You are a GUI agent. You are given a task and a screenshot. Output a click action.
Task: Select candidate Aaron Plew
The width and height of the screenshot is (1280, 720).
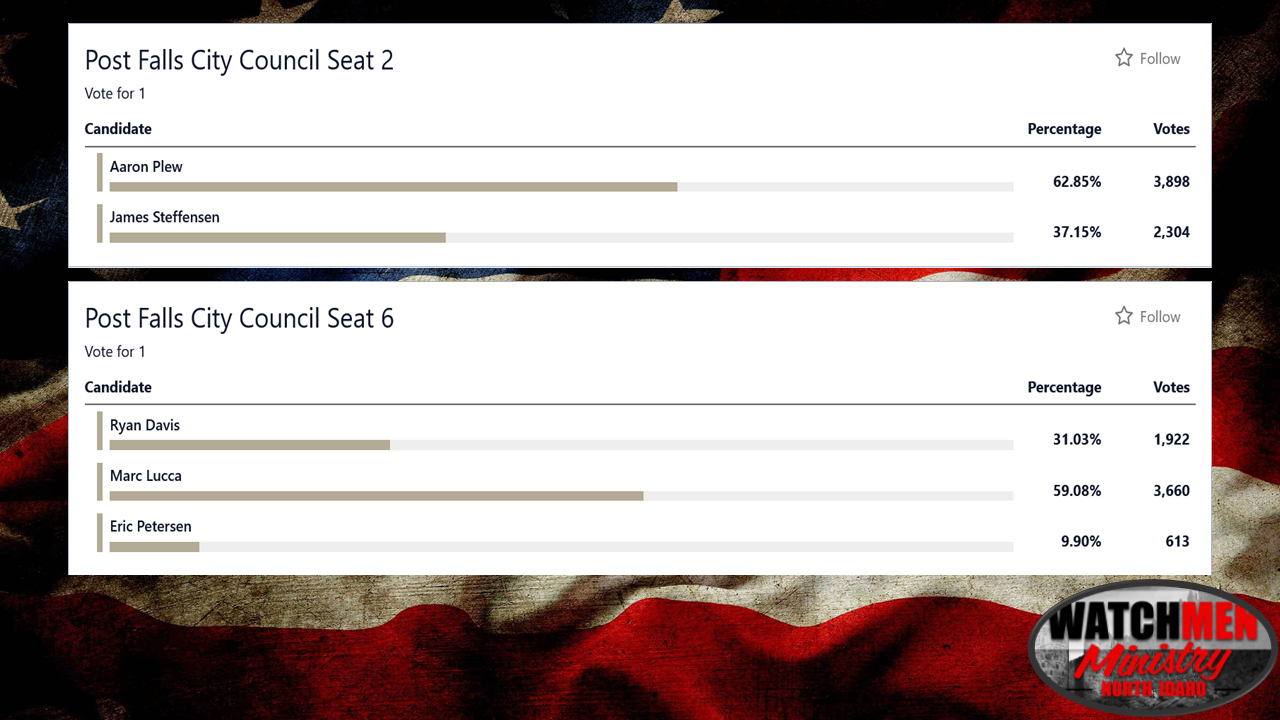146,167
